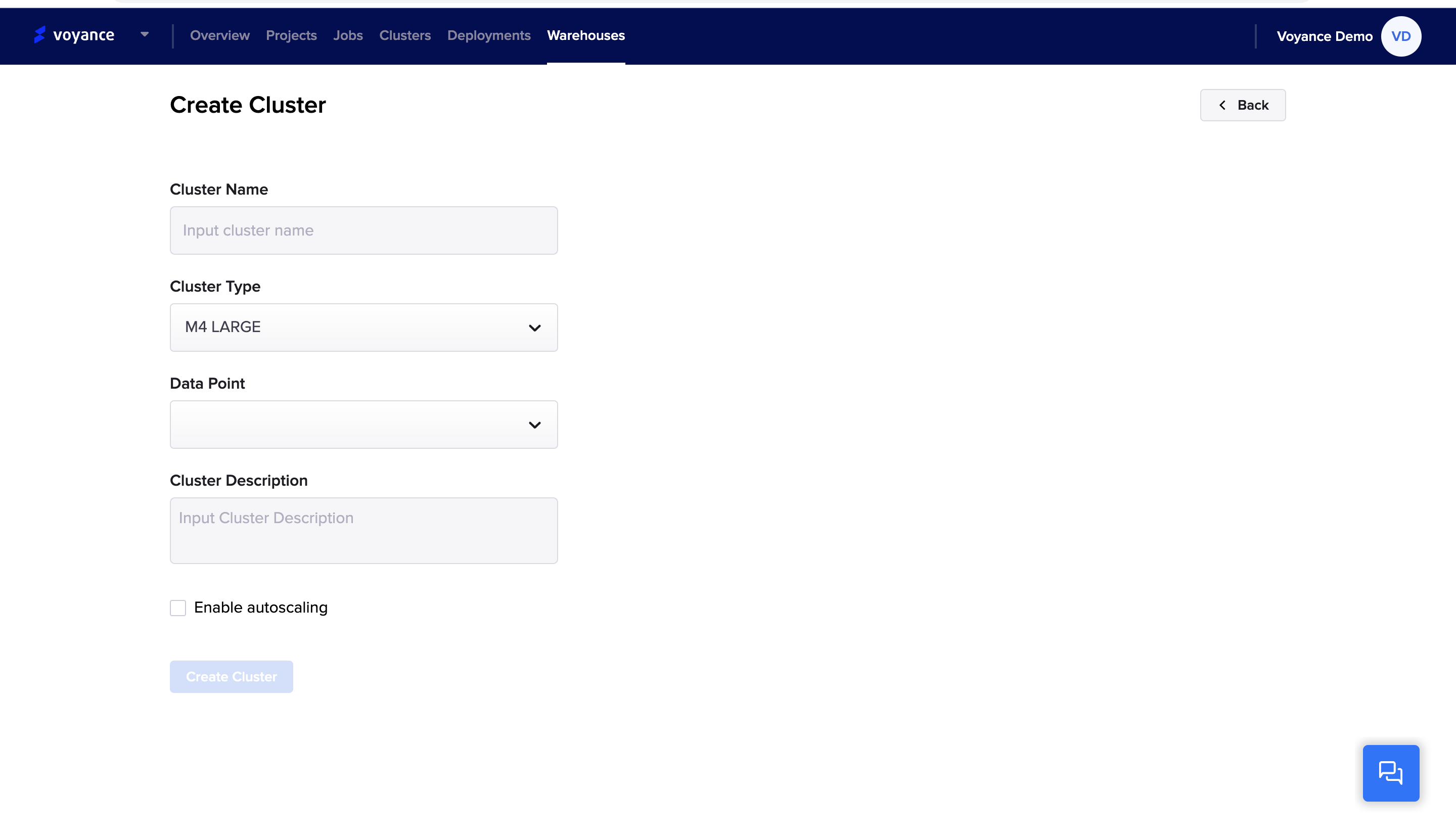Click the VD user avatar
The image size is (1456, 838).
coord(1400,36)
